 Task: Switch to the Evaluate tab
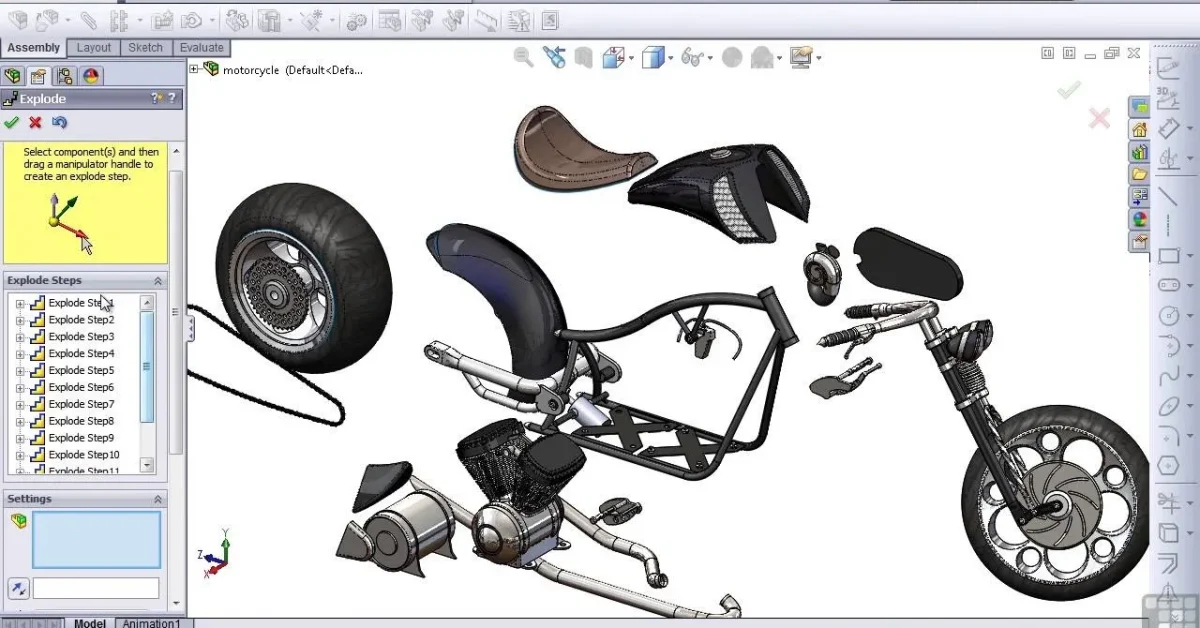click(201, 48)
